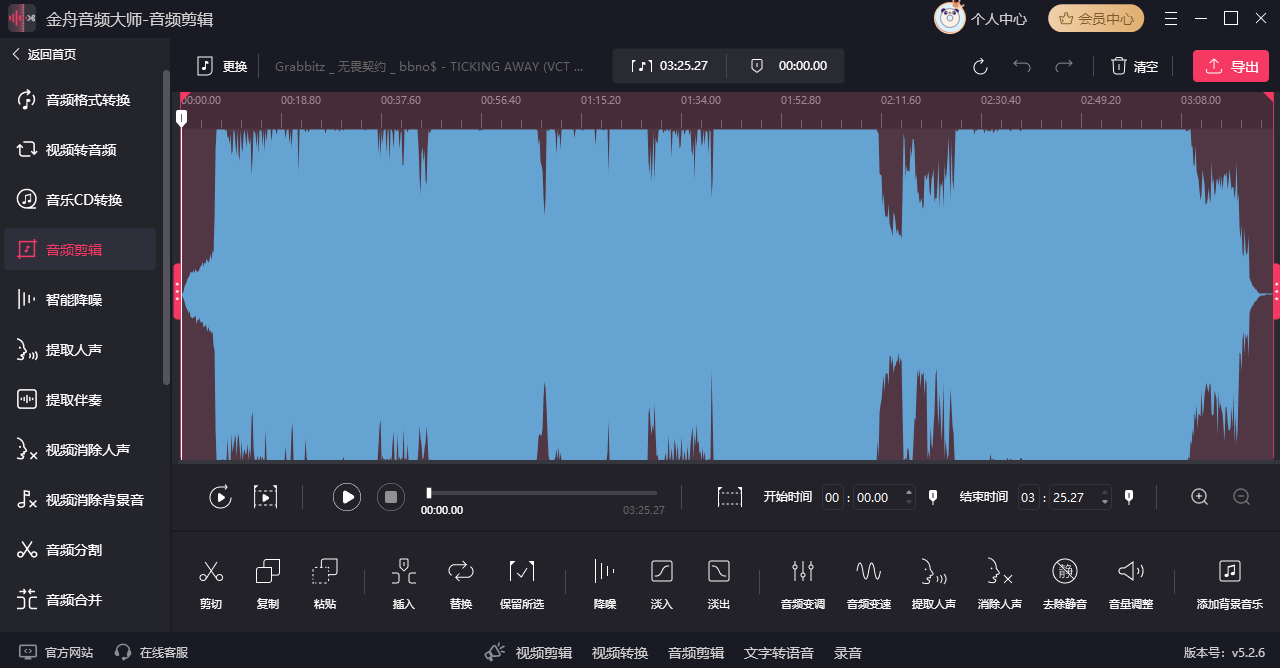Select the 剪切 (cut) tool
The image size is (1280, 668).
coord(210,584)
